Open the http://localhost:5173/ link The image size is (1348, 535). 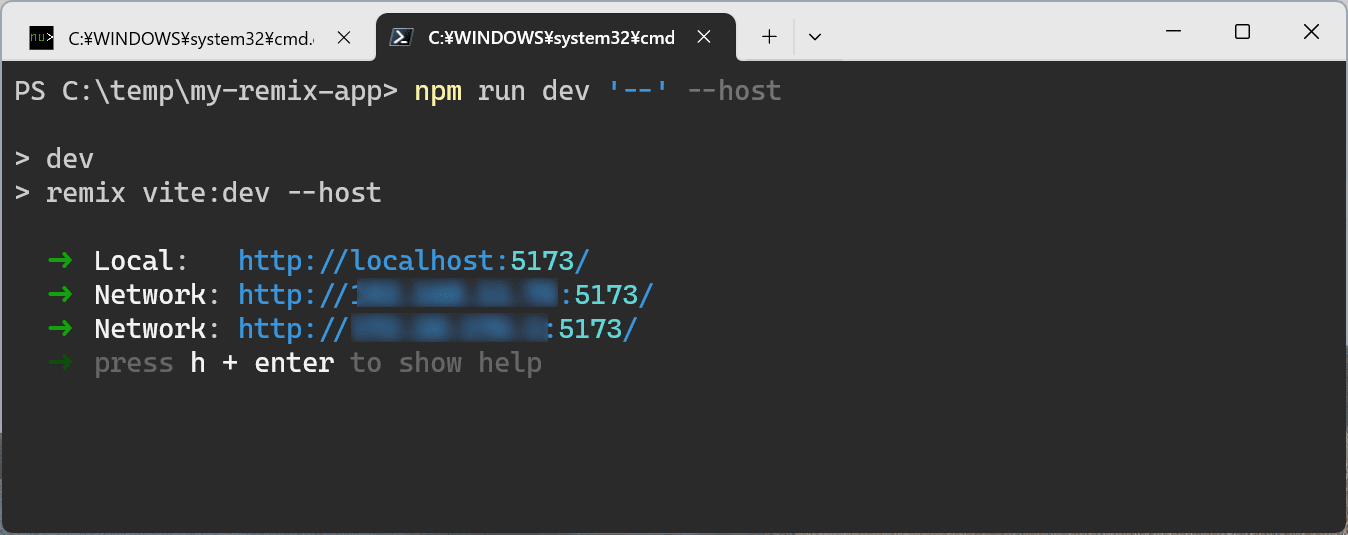tap(414, 261)
